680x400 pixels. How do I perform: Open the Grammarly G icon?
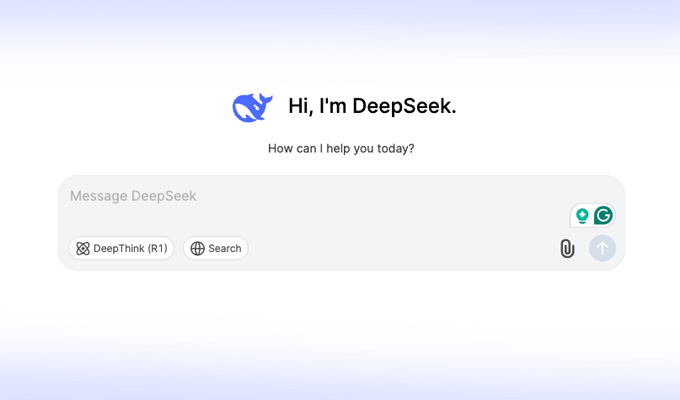pos(603,215)
